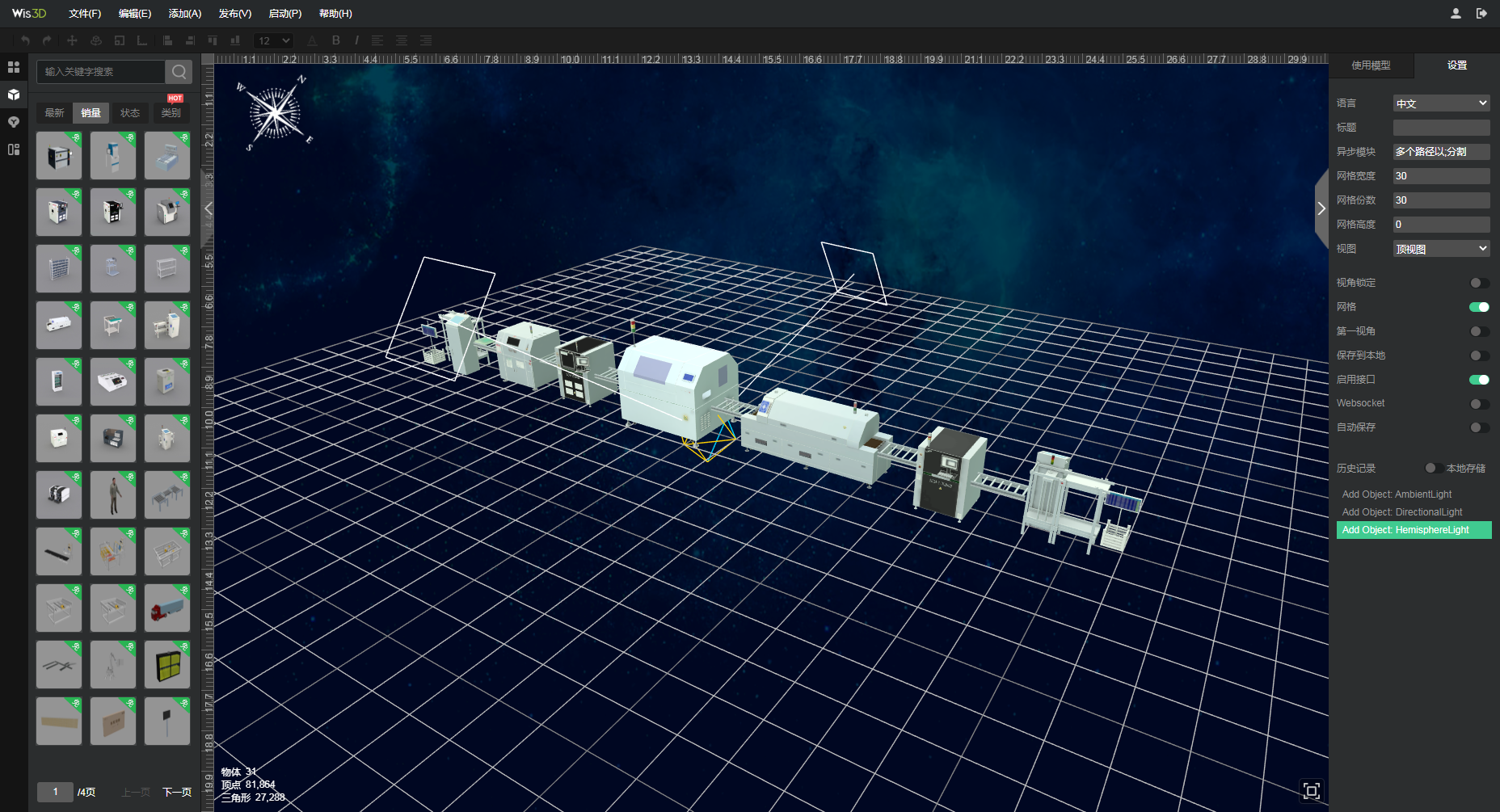The height and width of the screenshot is (812, 1500).
Task: Align selected objects to left edge
Action: 167,40
